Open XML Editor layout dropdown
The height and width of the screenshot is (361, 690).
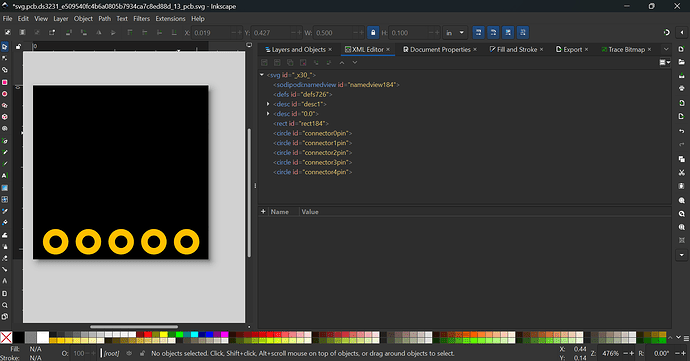[664, 63]
